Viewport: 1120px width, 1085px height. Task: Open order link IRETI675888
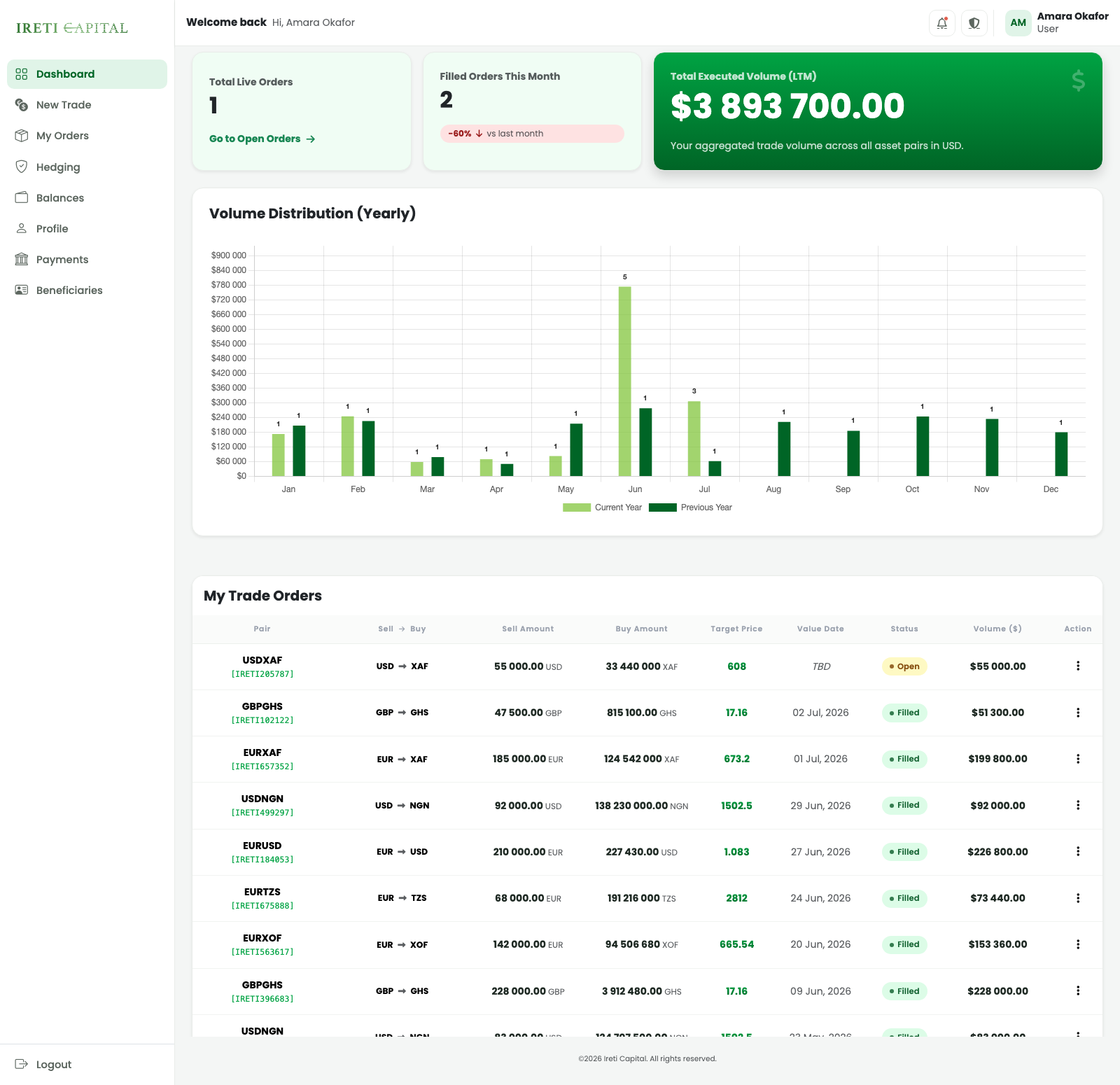tap(262, 906)
